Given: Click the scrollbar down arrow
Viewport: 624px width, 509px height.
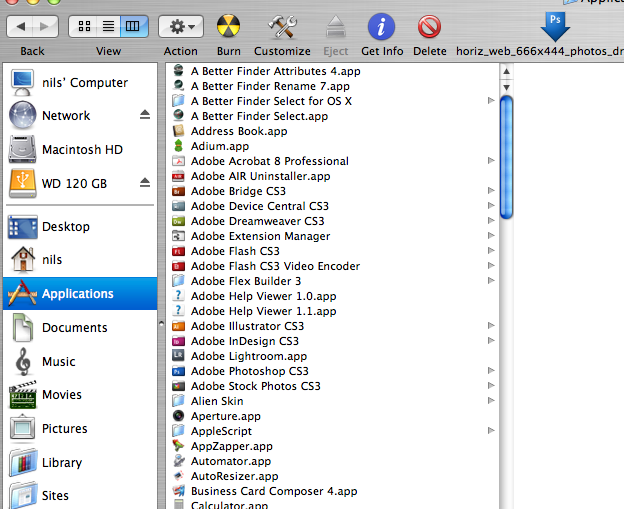Looking at the screenshot, I should click(506, 87).
